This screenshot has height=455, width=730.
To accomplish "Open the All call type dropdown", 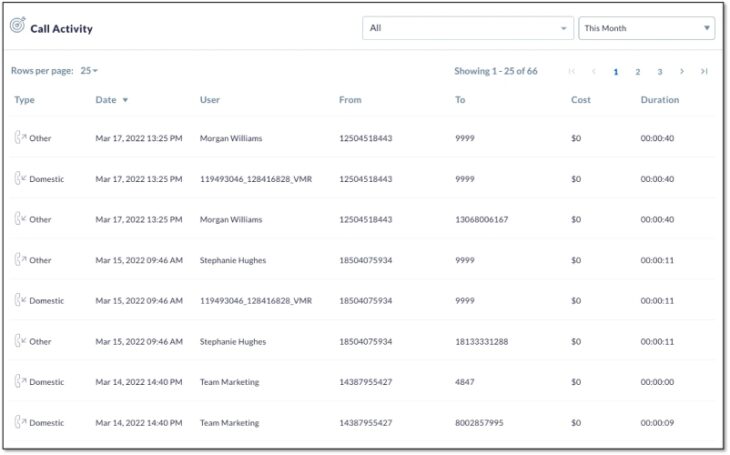I will click(468, 28).
